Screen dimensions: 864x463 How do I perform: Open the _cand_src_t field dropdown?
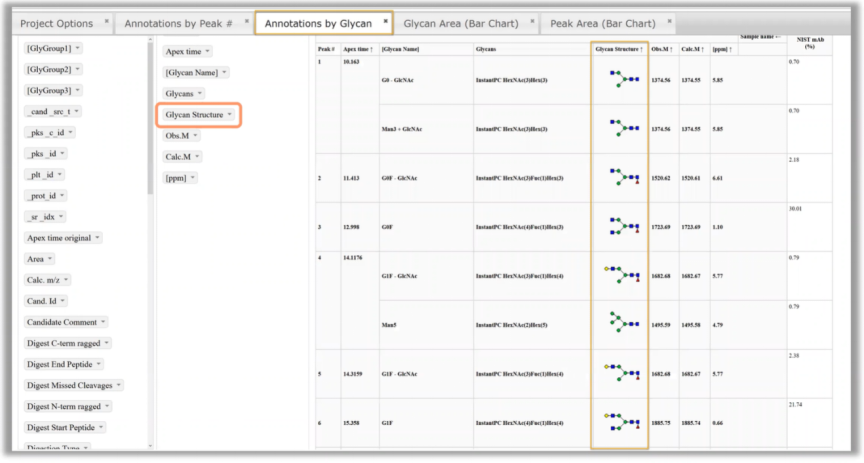point(77,111)
